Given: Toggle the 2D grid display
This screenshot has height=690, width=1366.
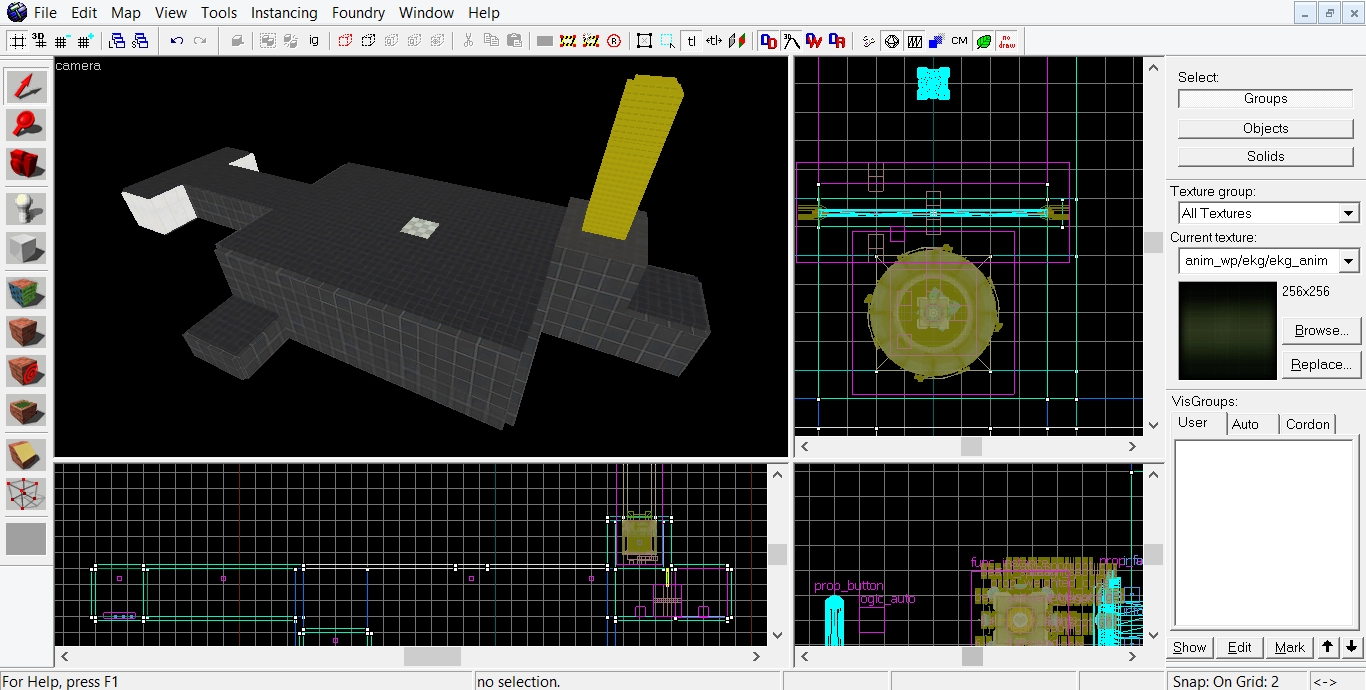Looking at the screenshot, I should pos(18,41).
